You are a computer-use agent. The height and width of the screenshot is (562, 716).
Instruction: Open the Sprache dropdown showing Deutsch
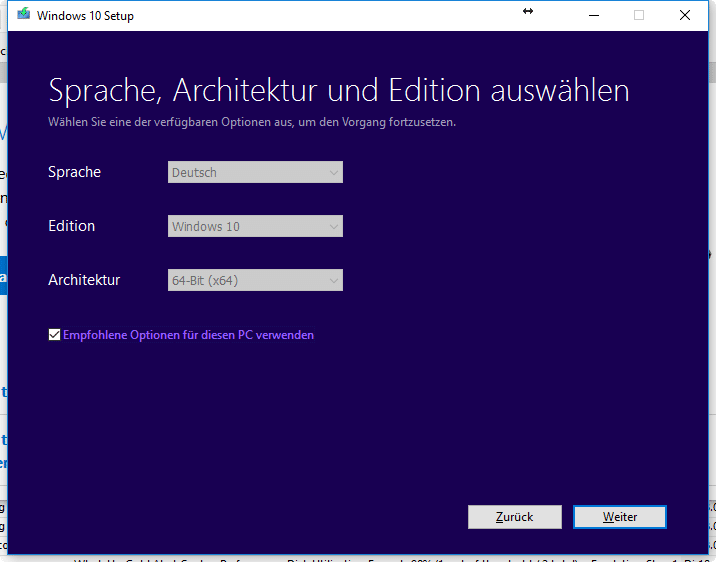[255, 172]
